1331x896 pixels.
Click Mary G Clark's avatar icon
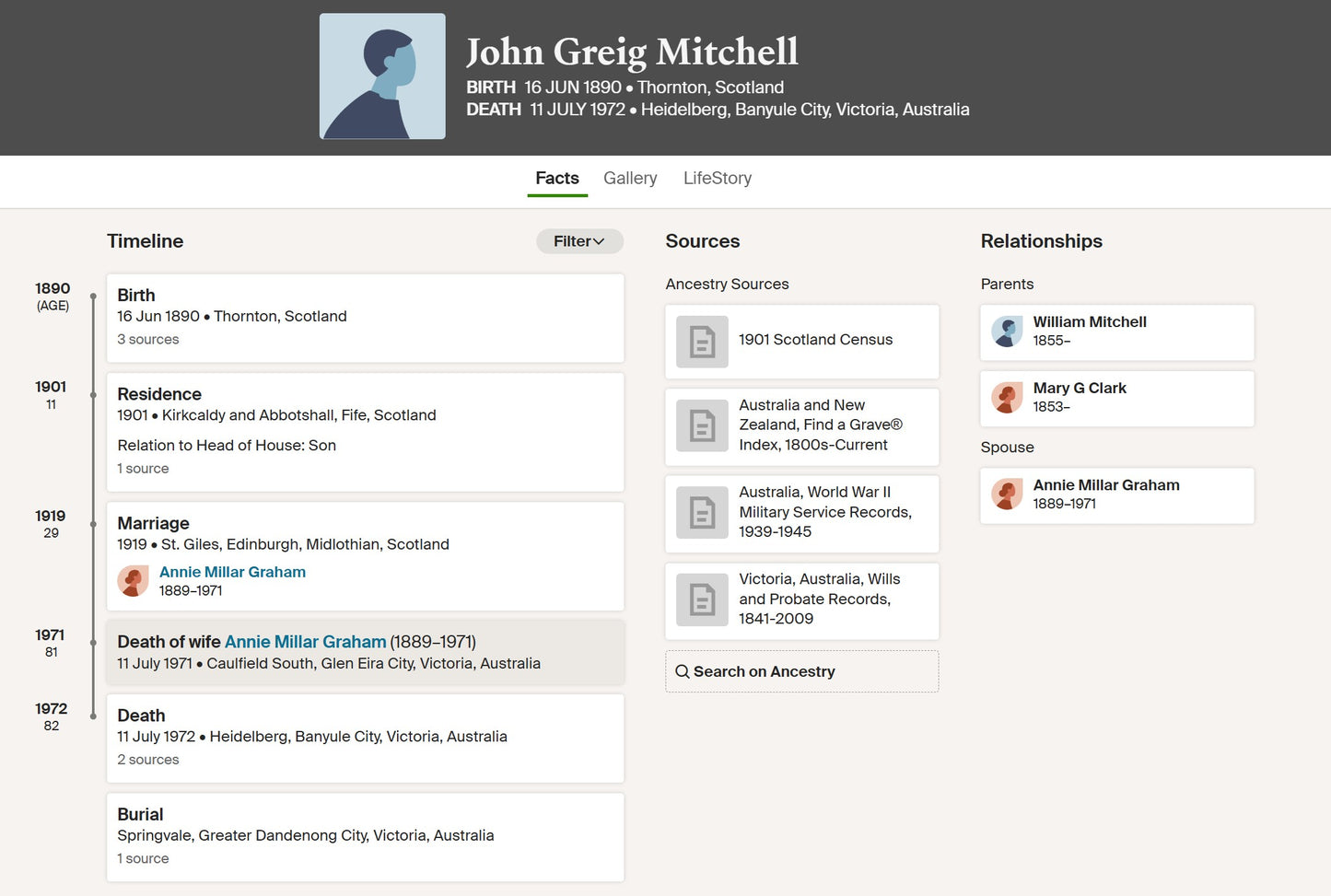pos(1007,398)
